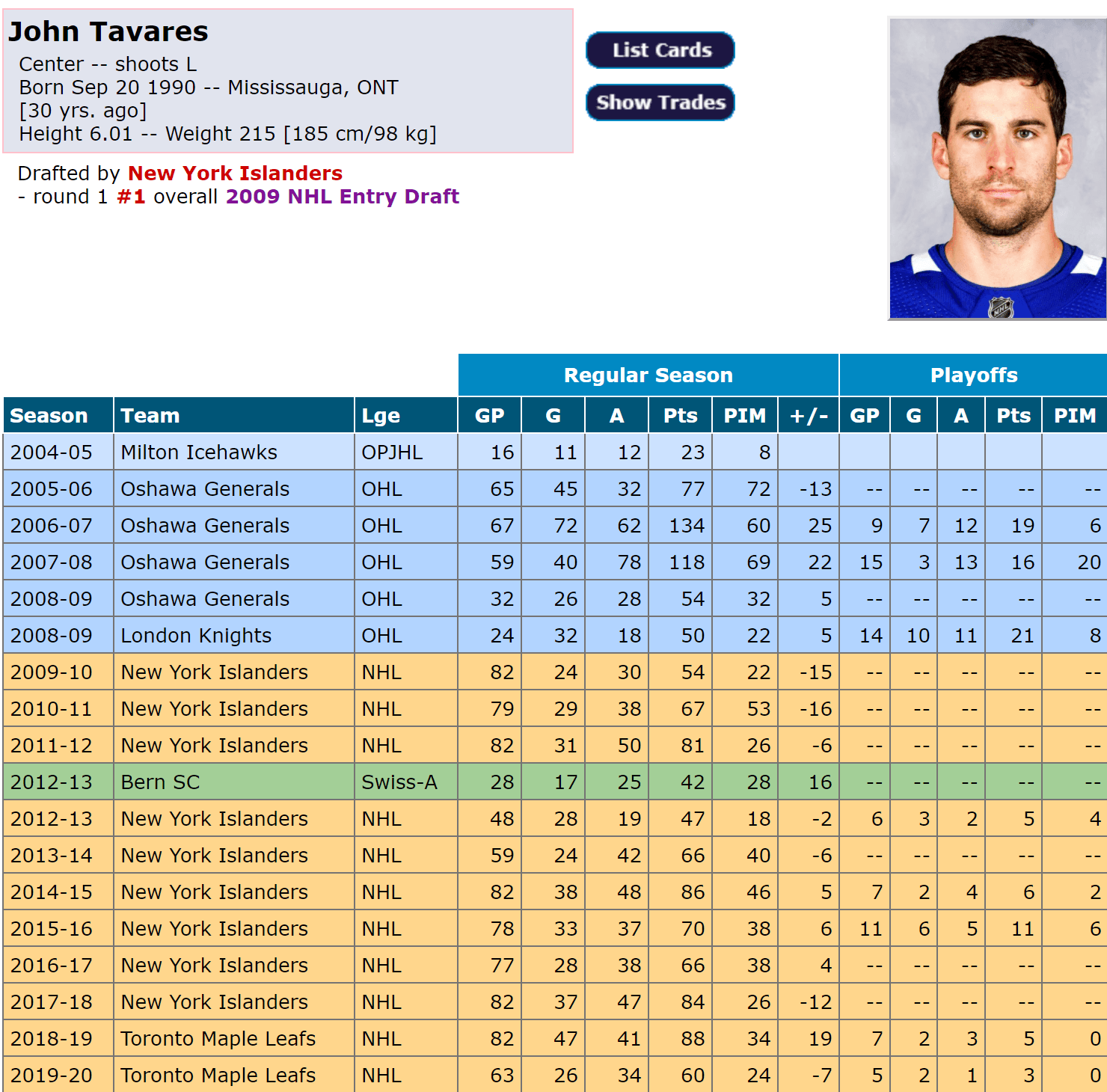Select the Milton Icehawks team cell
Screen dimensions: 1107x1092
[x=199, y=453]
